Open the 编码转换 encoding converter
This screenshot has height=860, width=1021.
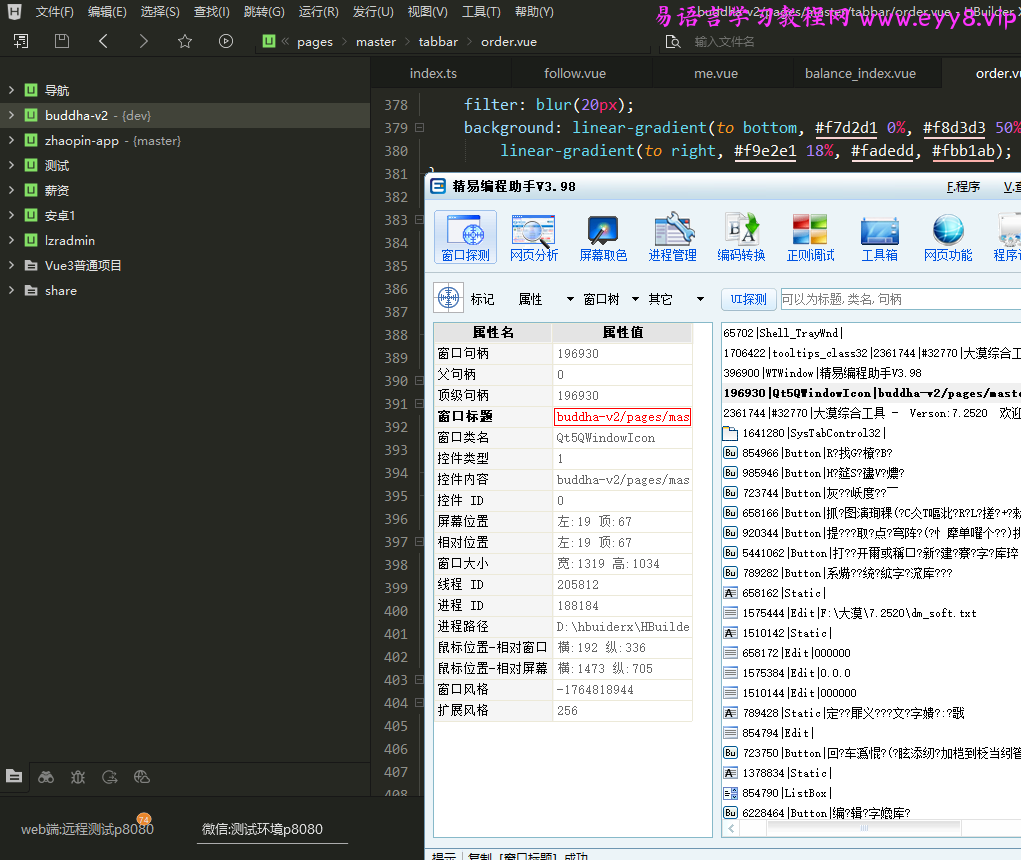(x=741, y=238)
